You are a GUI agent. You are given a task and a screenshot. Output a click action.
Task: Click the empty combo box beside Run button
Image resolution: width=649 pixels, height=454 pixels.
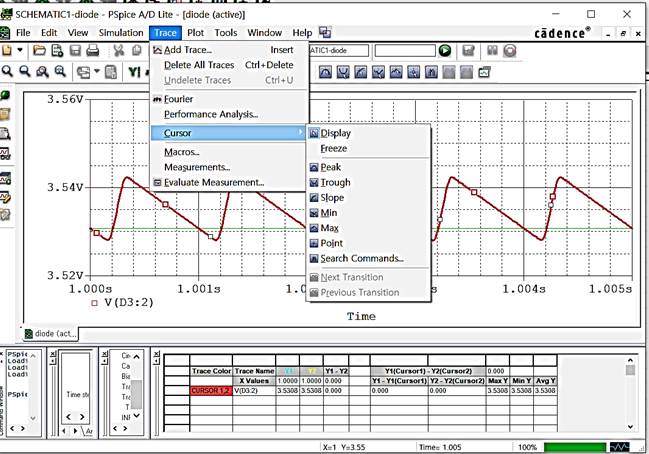pyautogui.click(x=405, y=50)
